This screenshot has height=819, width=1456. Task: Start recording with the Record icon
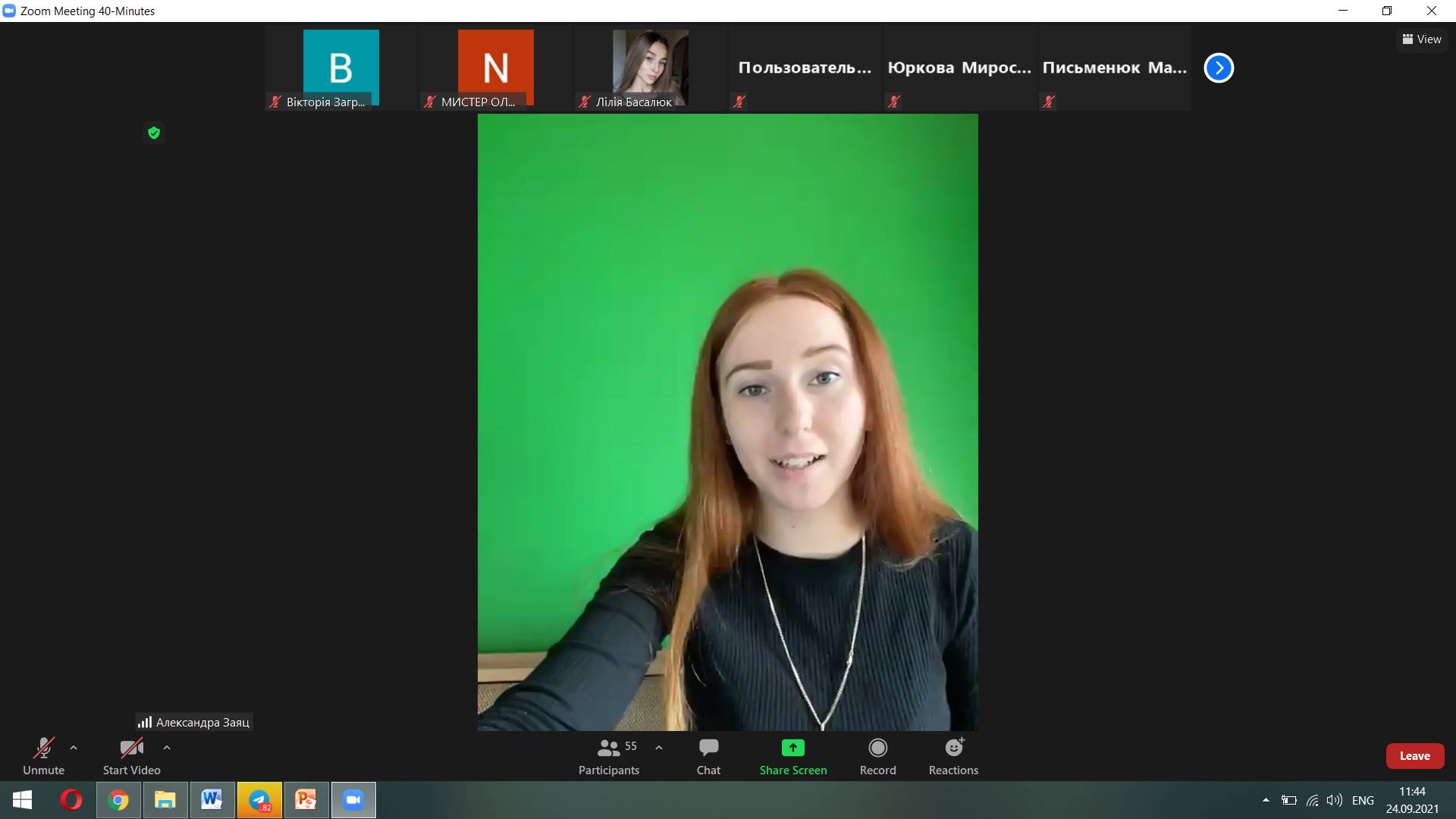(877, 748)
